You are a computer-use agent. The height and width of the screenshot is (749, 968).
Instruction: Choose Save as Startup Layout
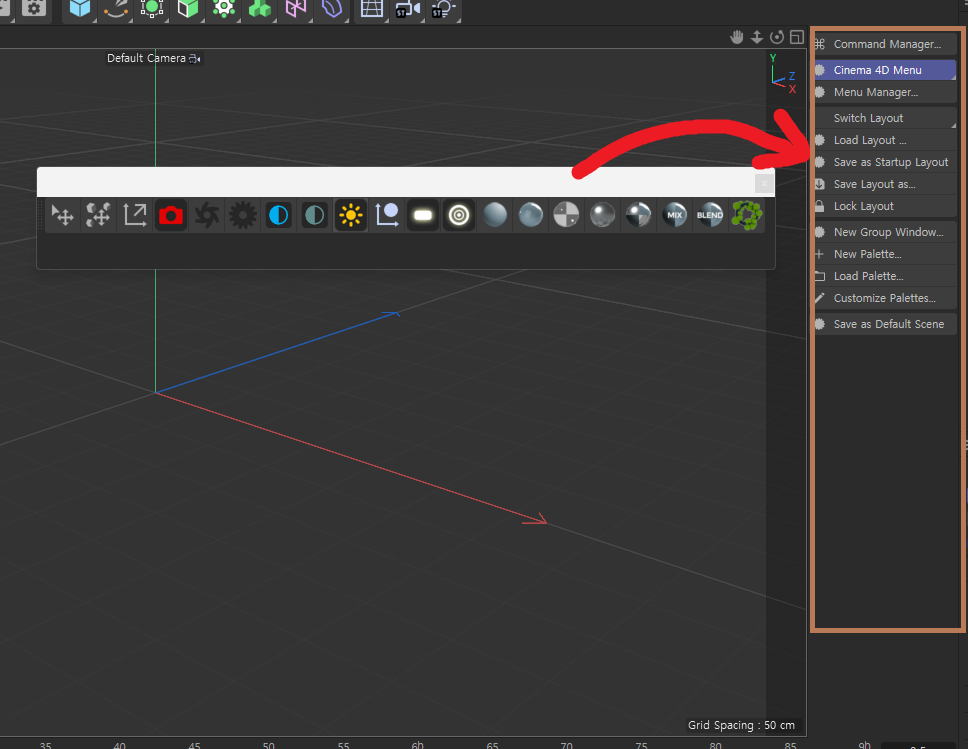(x=890, y=162)
